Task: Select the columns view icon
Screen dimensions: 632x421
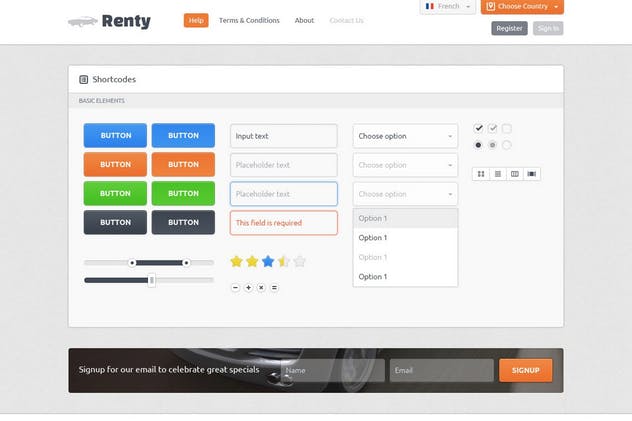Action: coord(515,174)
